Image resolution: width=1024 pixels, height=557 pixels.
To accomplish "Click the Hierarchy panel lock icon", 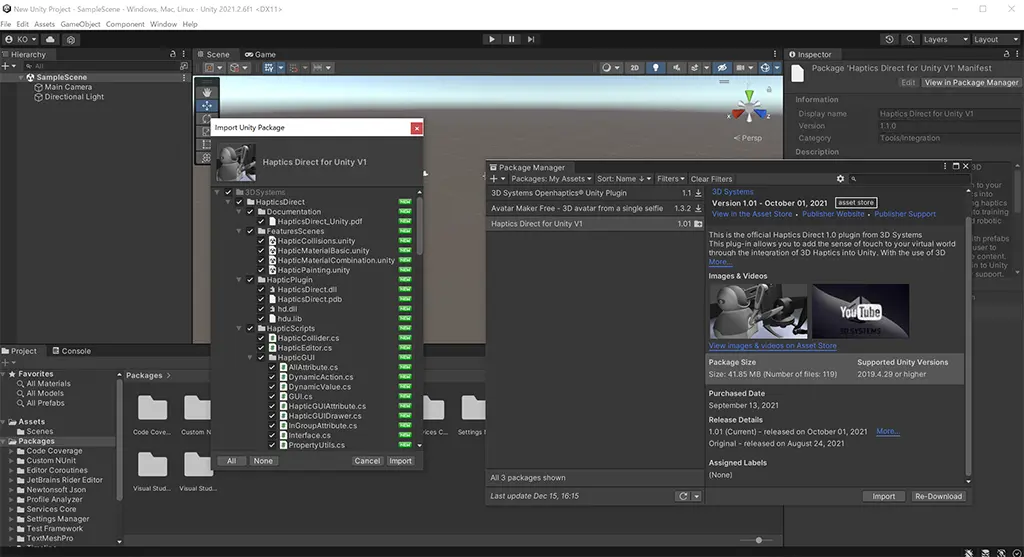I will coord(172,54).
